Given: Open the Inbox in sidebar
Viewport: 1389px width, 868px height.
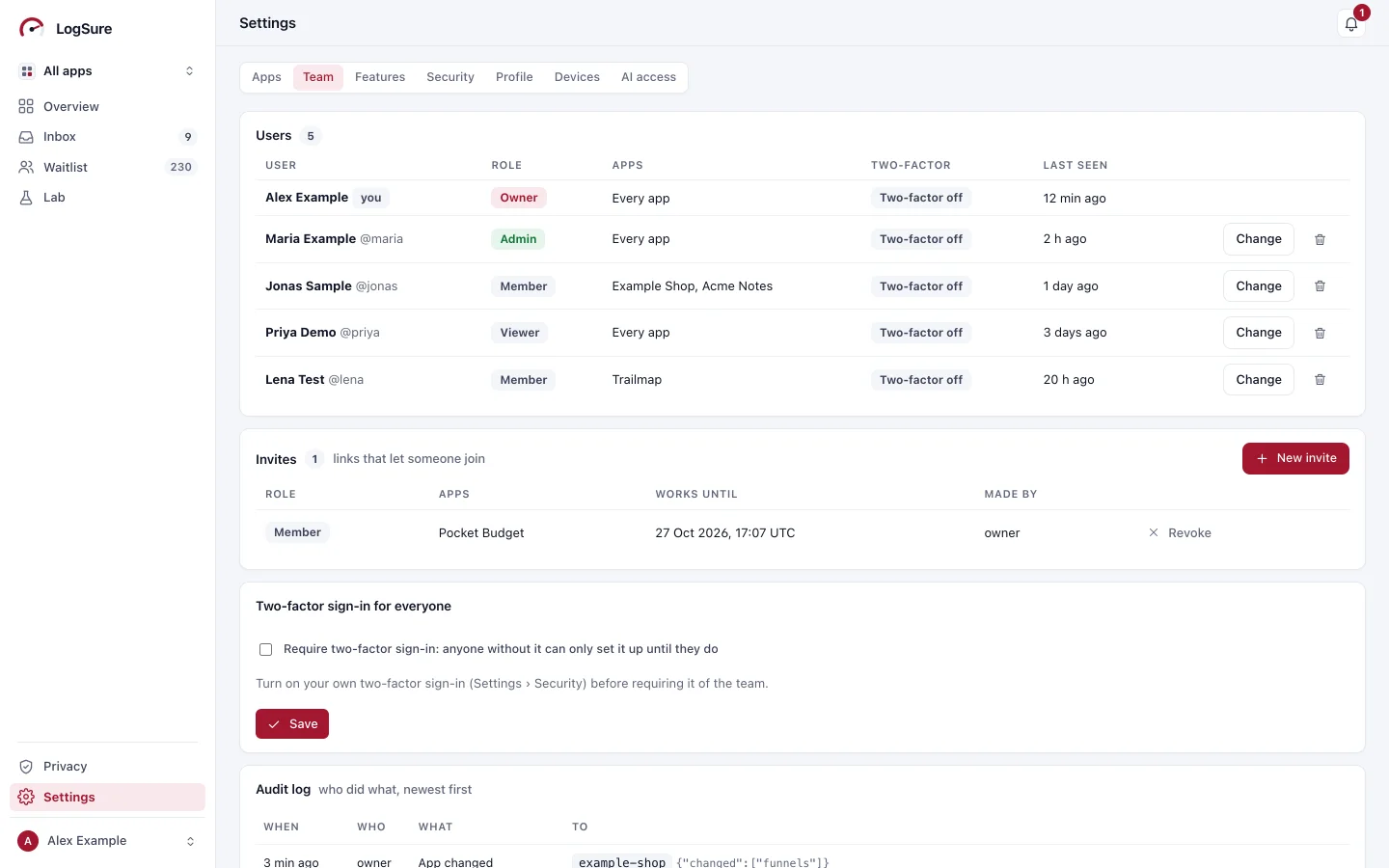Looking at the screenshot, I should coord(107,137).
